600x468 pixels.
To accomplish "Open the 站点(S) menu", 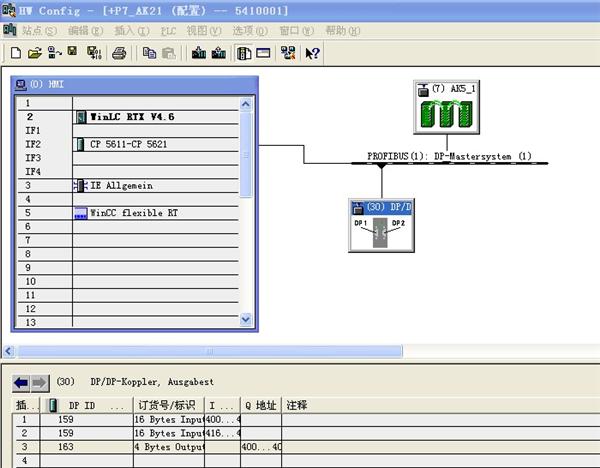I will (39, 31).
